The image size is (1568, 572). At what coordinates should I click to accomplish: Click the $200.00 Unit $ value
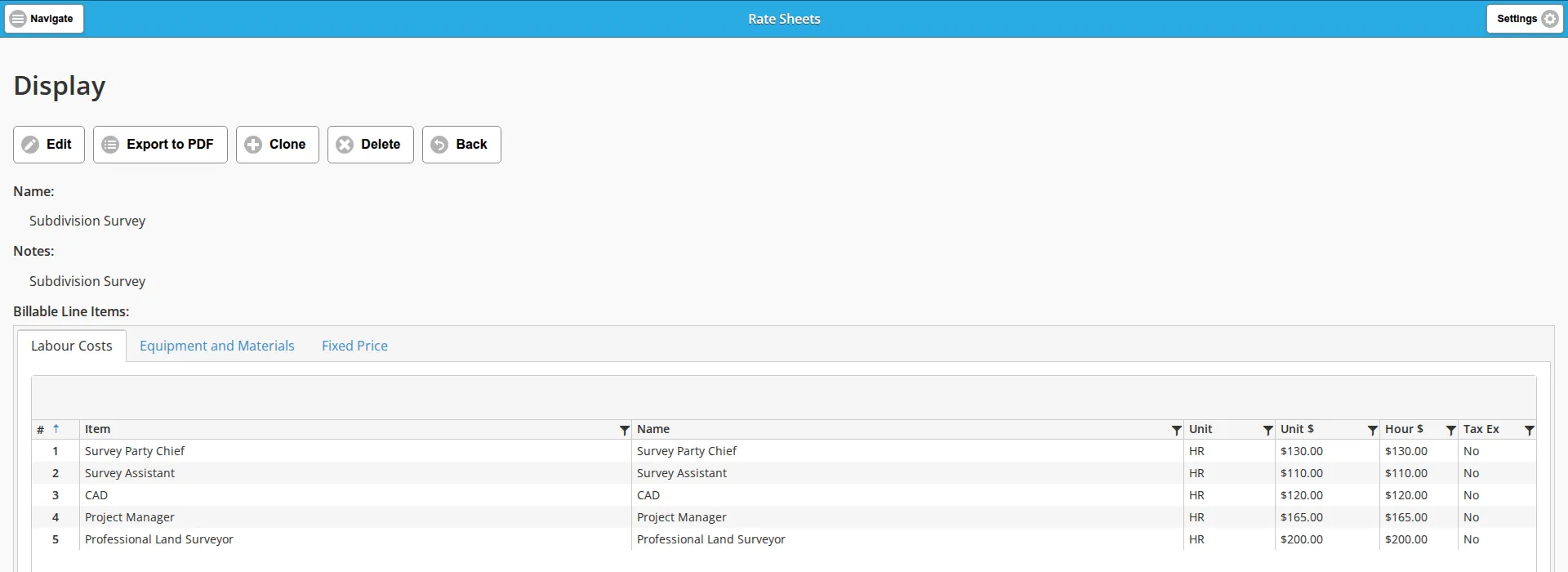coord(1302,539)
